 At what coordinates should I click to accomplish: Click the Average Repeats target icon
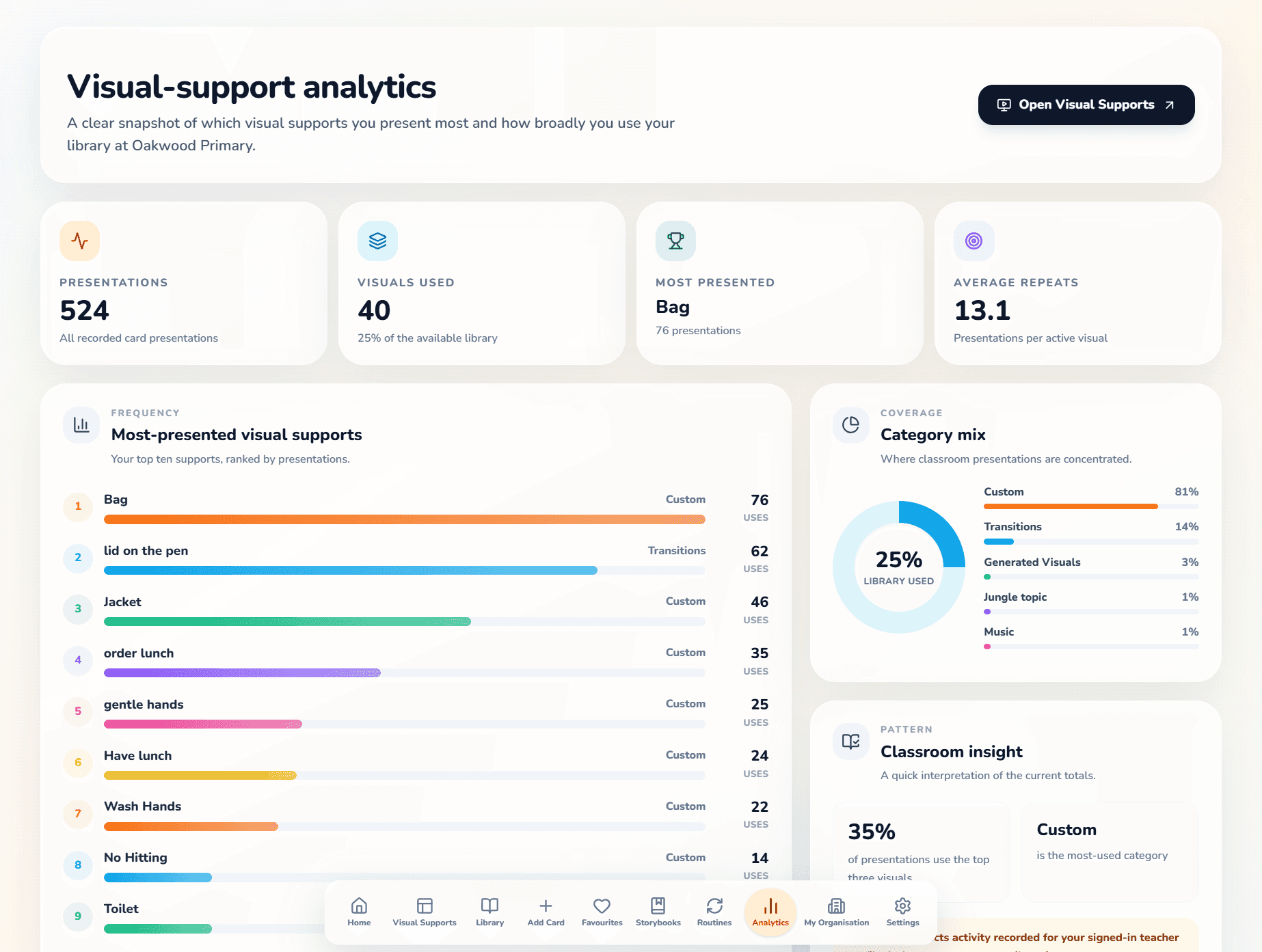[974, 241]
